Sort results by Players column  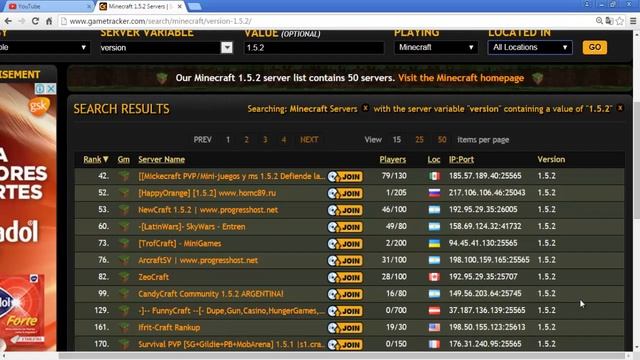pos(393,159)
